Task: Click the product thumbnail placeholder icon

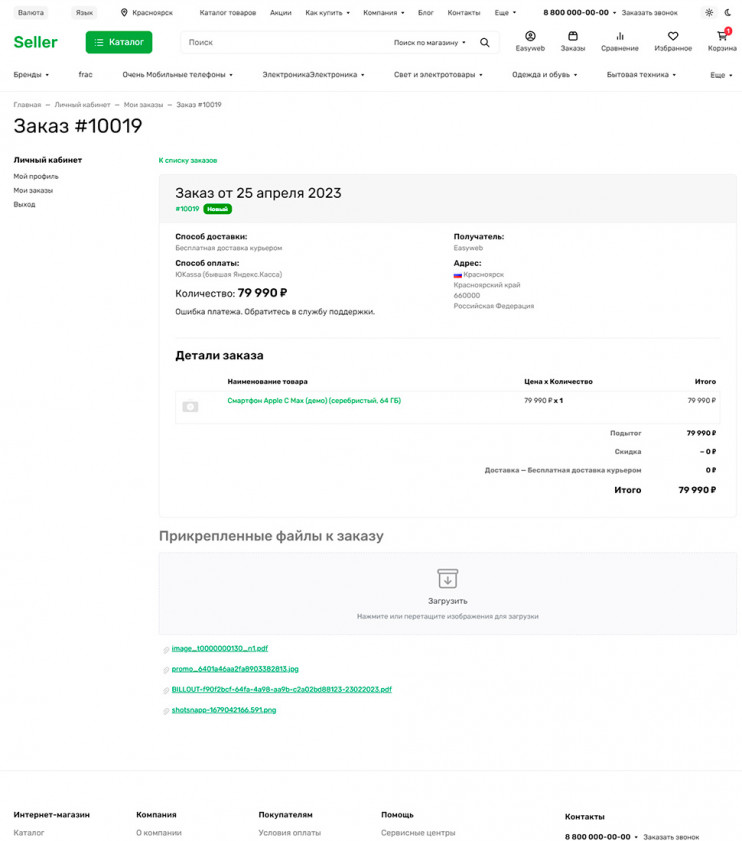Action: click(x=190, y=405)
